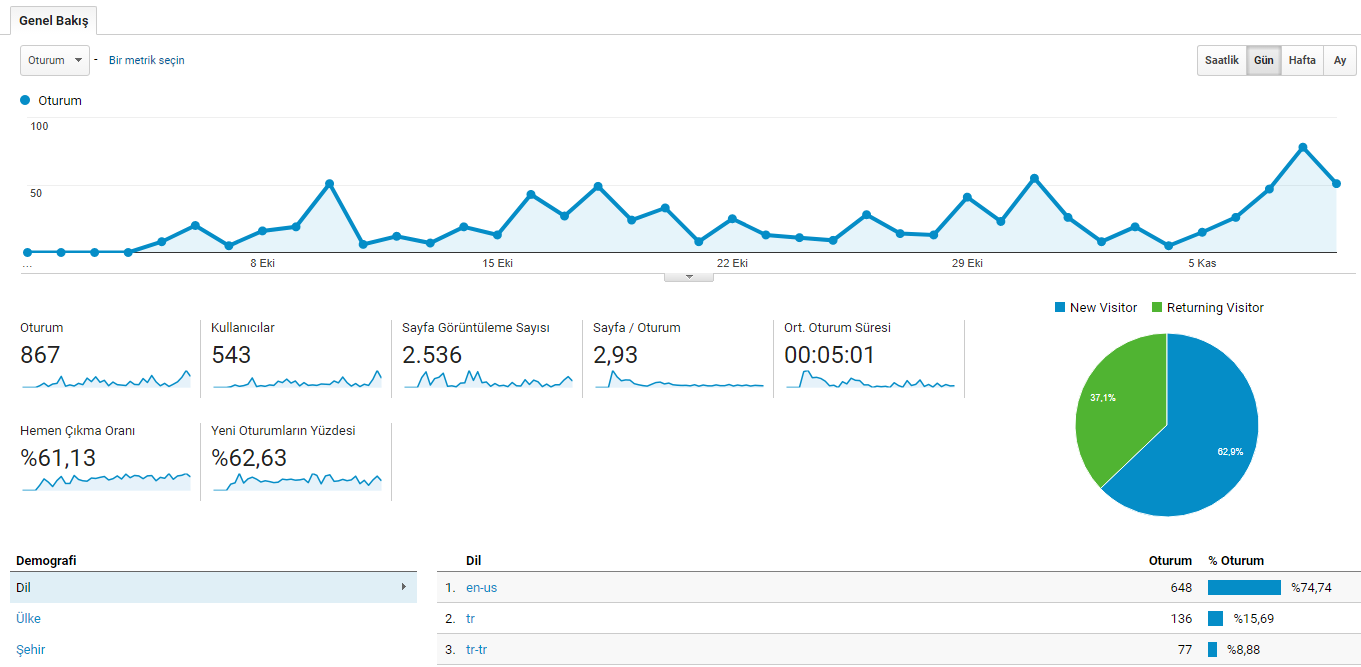The width and height of the screenshot is (1361, 667).
Task: Select the Kullanıcılar sparkline chart
Action: (x=297, y=379)
